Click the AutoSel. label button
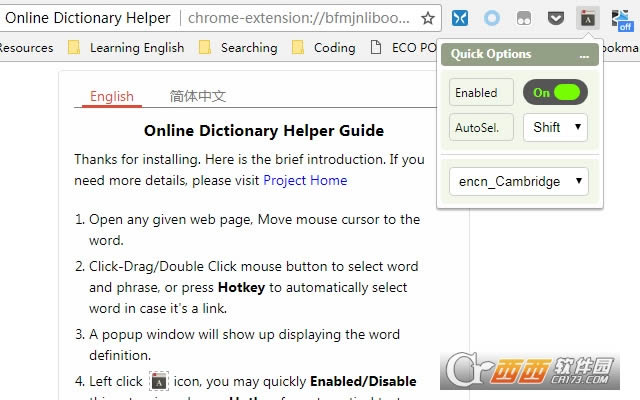Image resolution: width=640 pixels, height=400 pixels. (481, 127)
